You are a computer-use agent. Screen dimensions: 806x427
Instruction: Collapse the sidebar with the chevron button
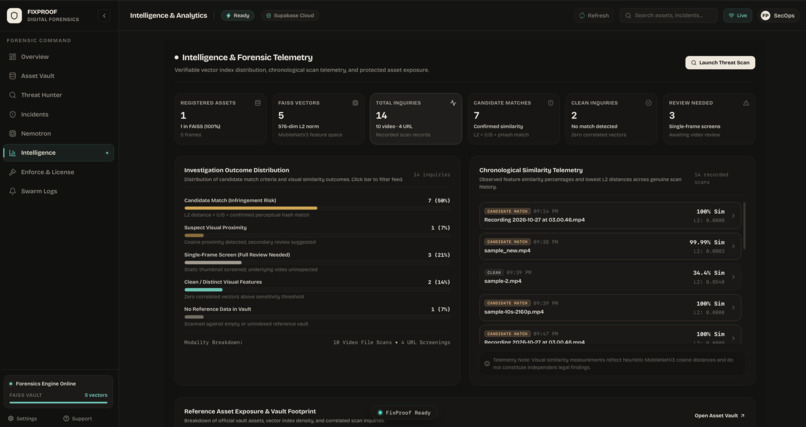point(104,15)
